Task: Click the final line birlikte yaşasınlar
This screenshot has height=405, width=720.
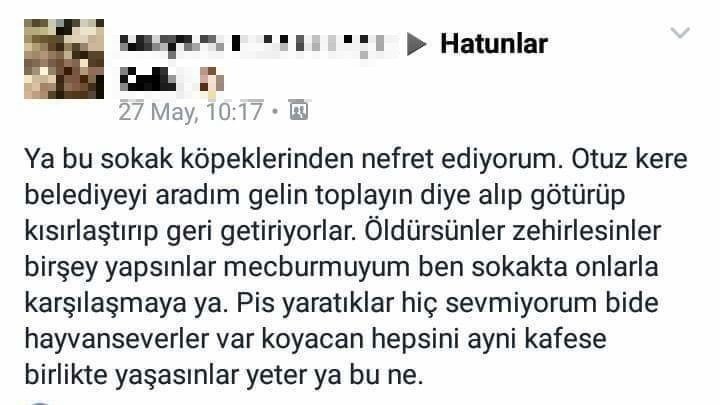Action: (224, 375)
